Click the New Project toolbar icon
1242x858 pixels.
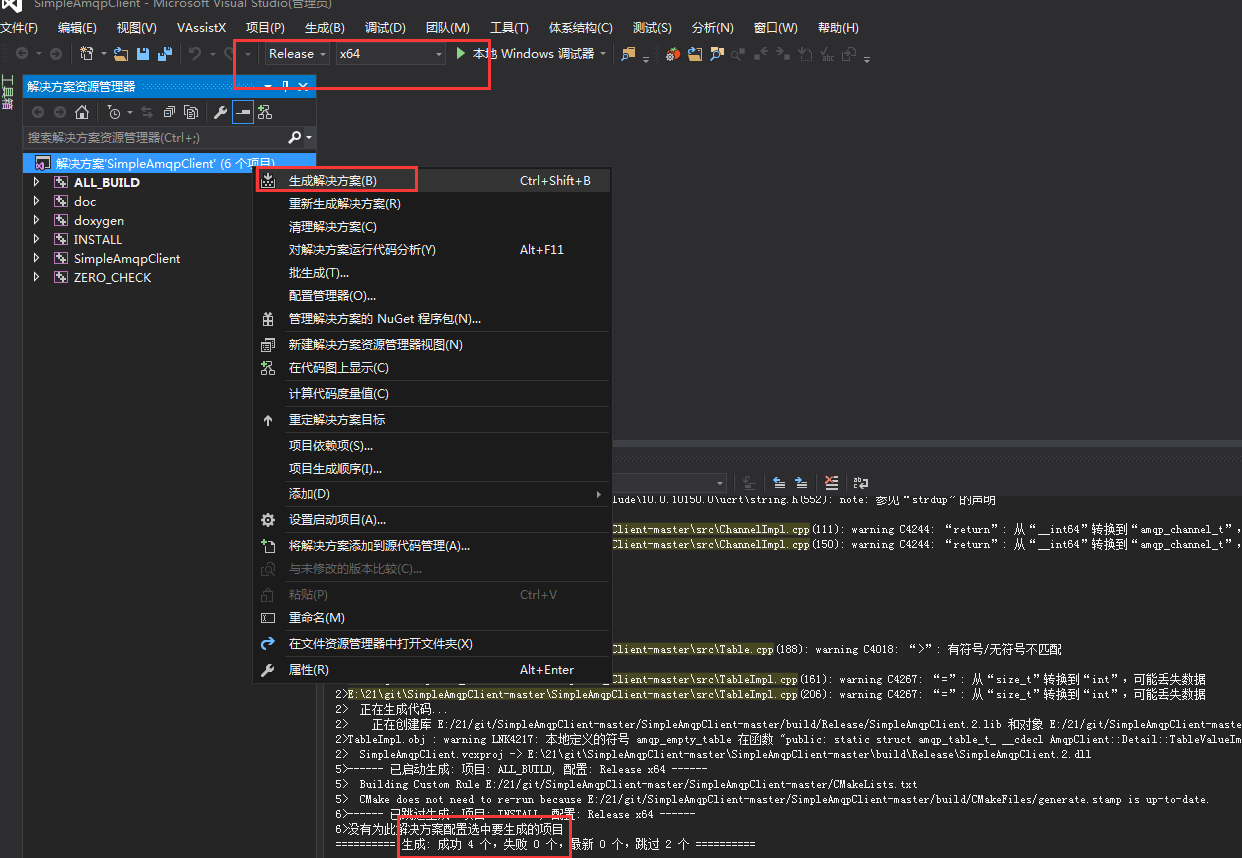87,54
